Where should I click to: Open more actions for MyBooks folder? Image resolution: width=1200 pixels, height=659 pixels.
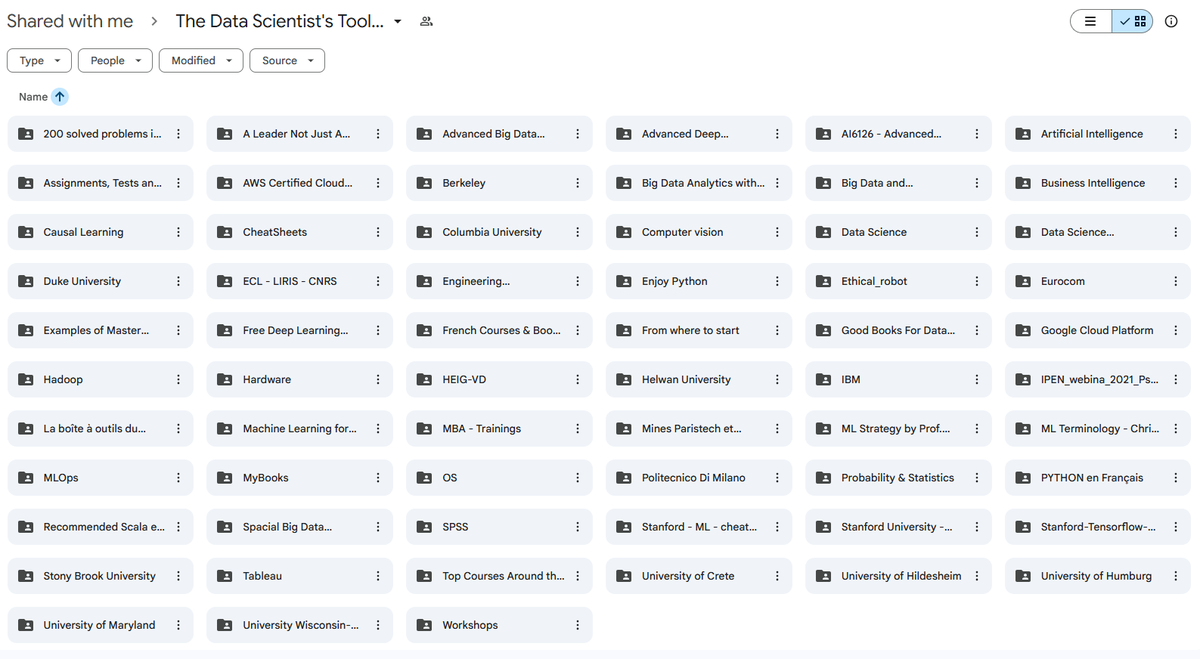pyautogui.click(x=378, y=478)
